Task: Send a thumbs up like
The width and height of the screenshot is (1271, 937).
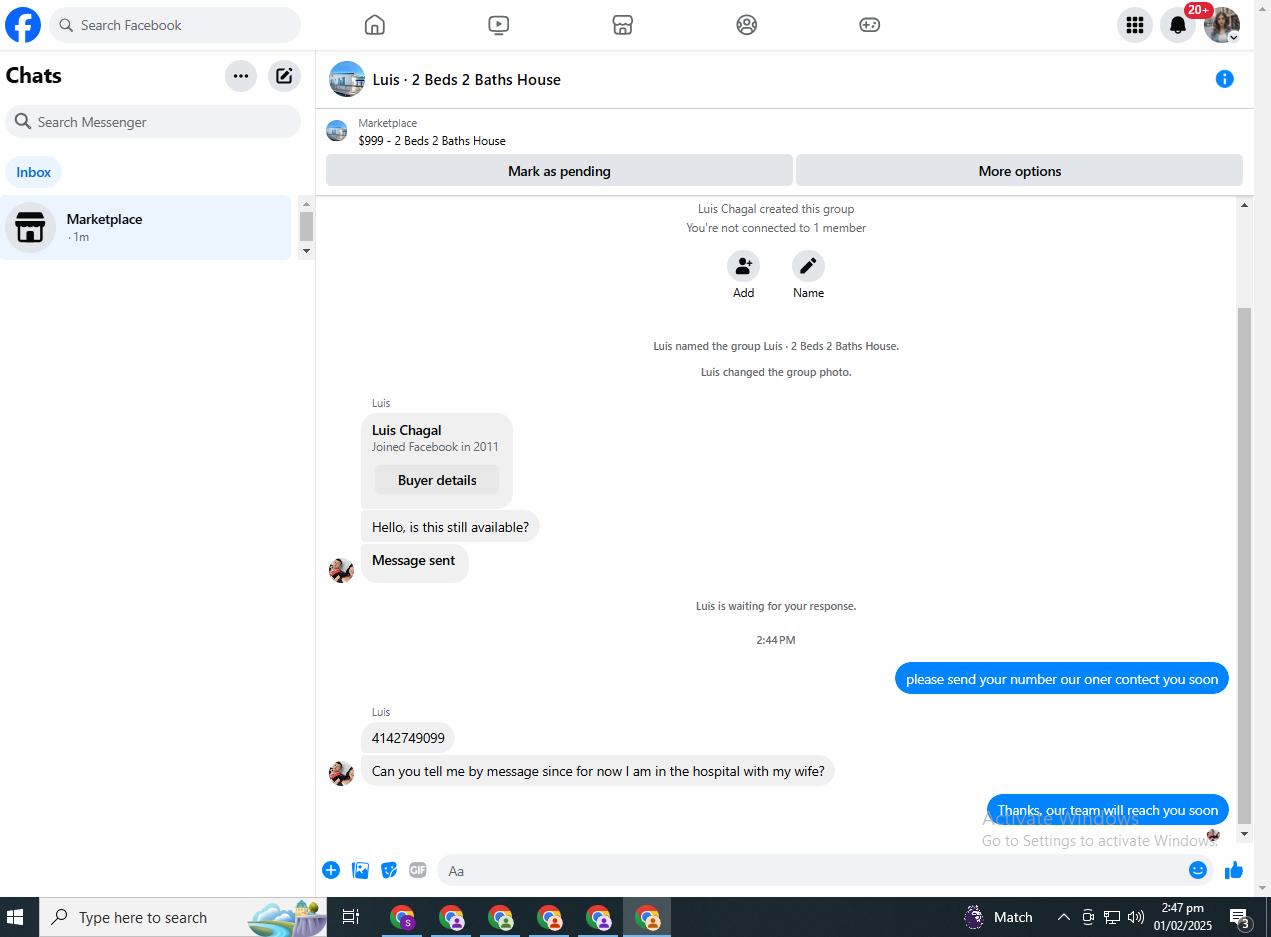Action: (1234, 870)
